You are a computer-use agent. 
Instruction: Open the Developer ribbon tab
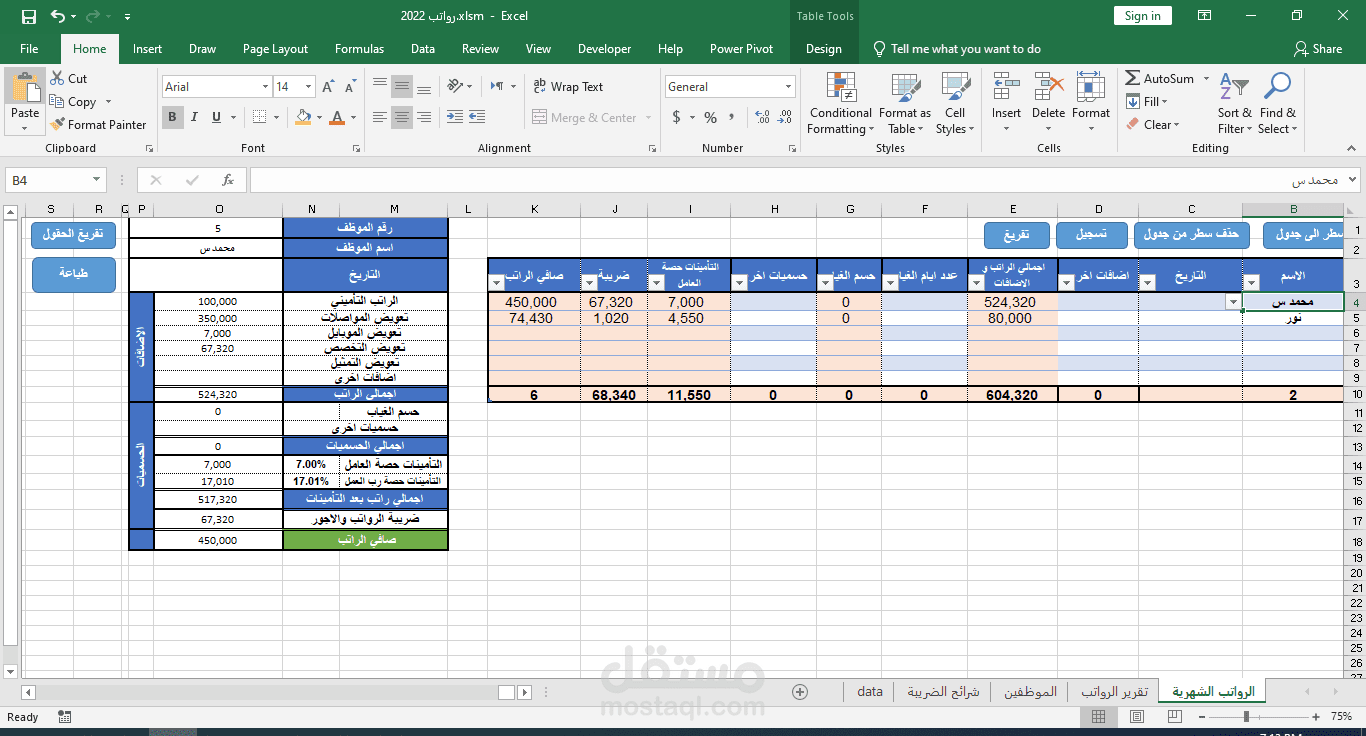click(x=604, y=49)
